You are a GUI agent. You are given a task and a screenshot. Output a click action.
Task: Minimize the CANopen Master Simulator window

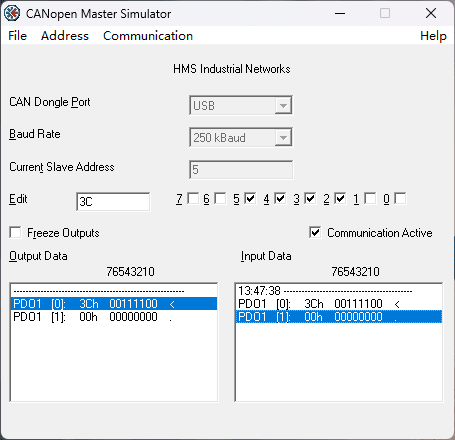[340, 13]
